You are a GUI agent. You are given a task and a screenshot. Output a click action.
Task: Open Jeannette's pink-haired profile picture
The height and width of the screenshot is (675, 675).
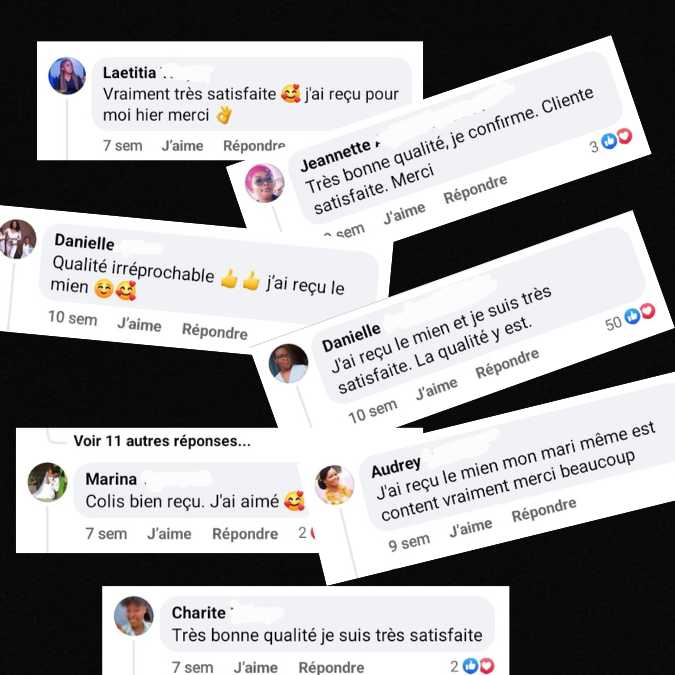pos(264,183)
